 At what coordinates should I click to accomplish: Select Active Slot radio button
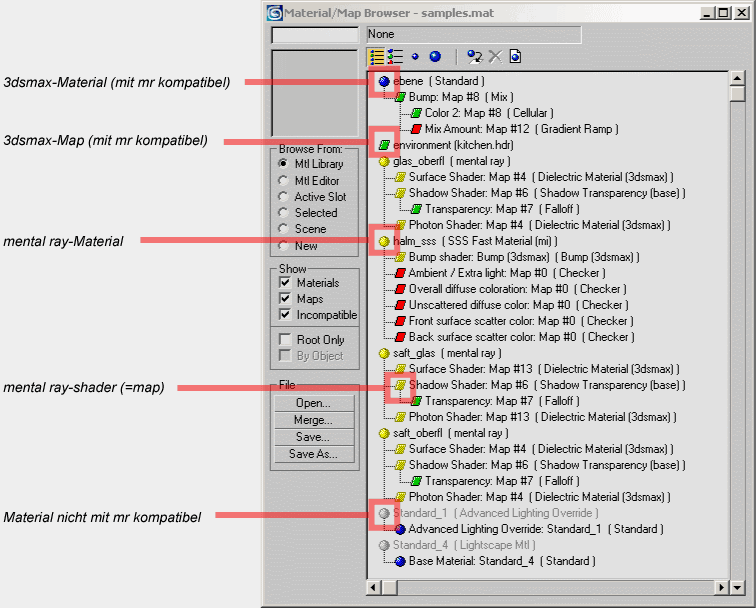pos(284,197)
